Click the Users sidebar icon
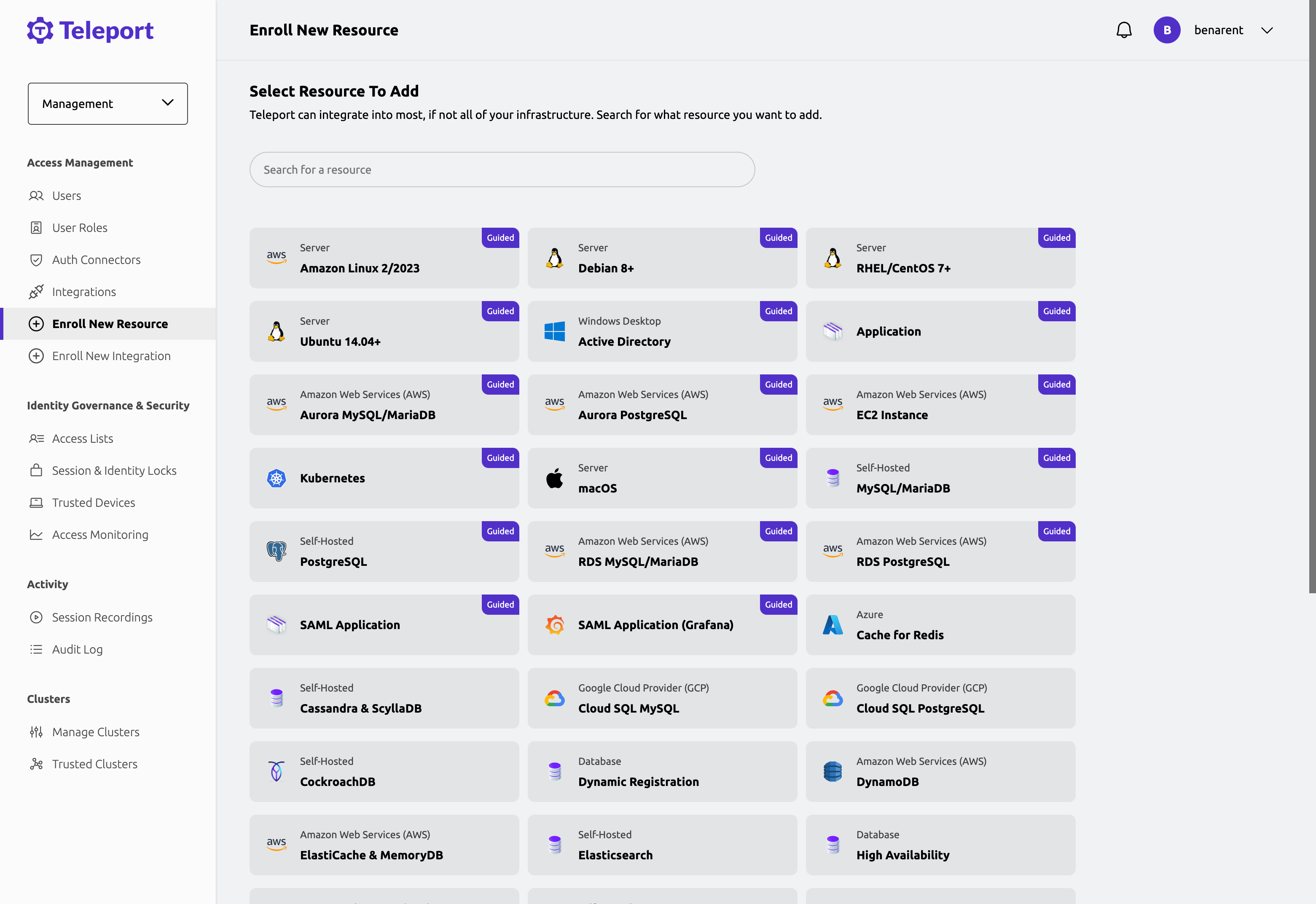Viewport: 1316px width, 904px height. [x=36, y=196]
